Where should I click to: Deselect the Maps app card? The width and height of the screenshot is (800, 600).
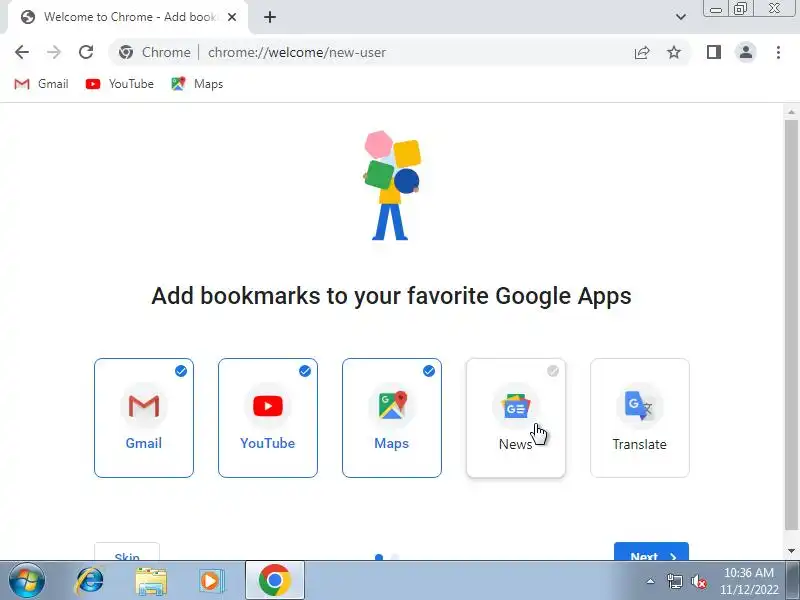(392, 418)
